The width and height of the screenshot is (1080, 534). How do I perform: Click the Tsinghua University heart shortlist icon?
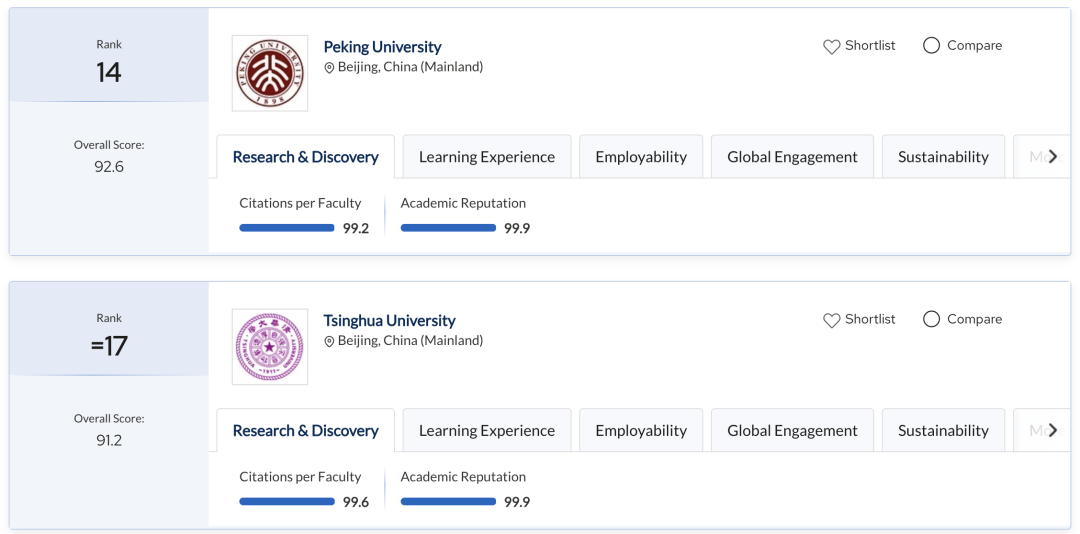(831, 320)
